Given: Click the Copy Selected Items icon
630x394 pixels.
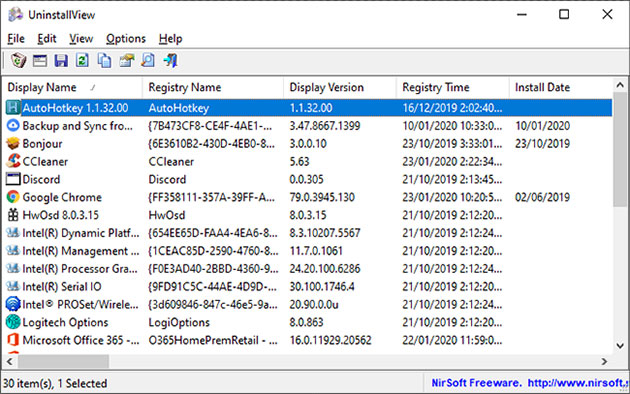Looking at the screenshot, I should (x=104, y=61).
